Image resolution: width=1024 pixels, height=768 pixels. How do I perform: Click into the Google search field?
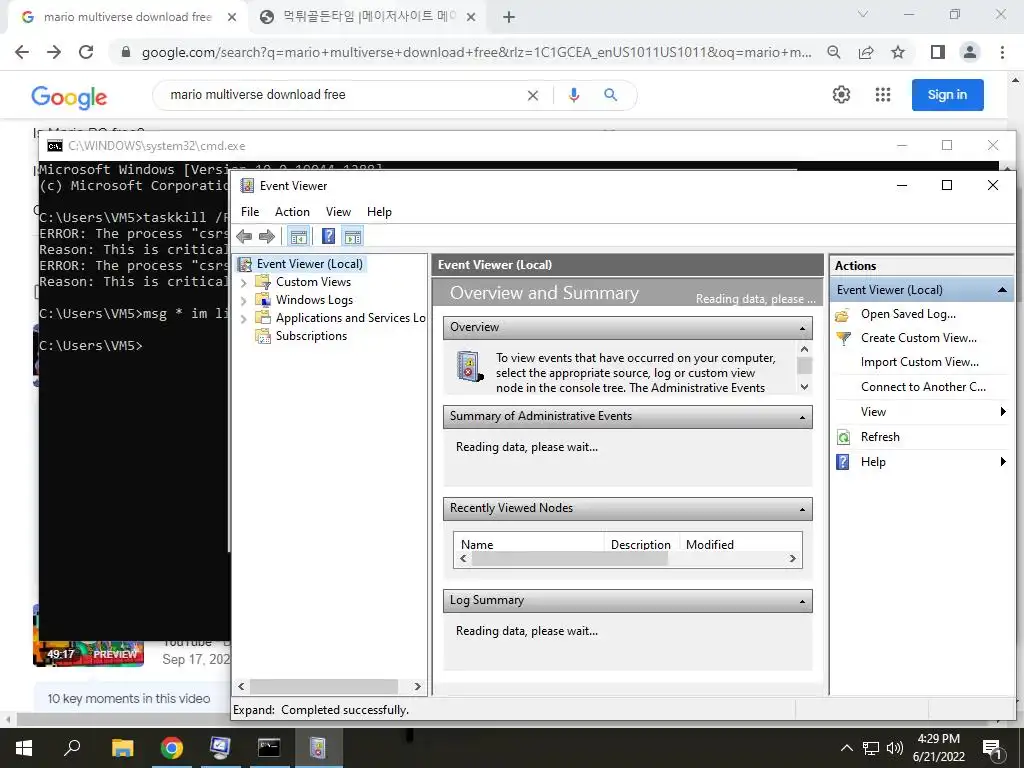click(345, 95)
